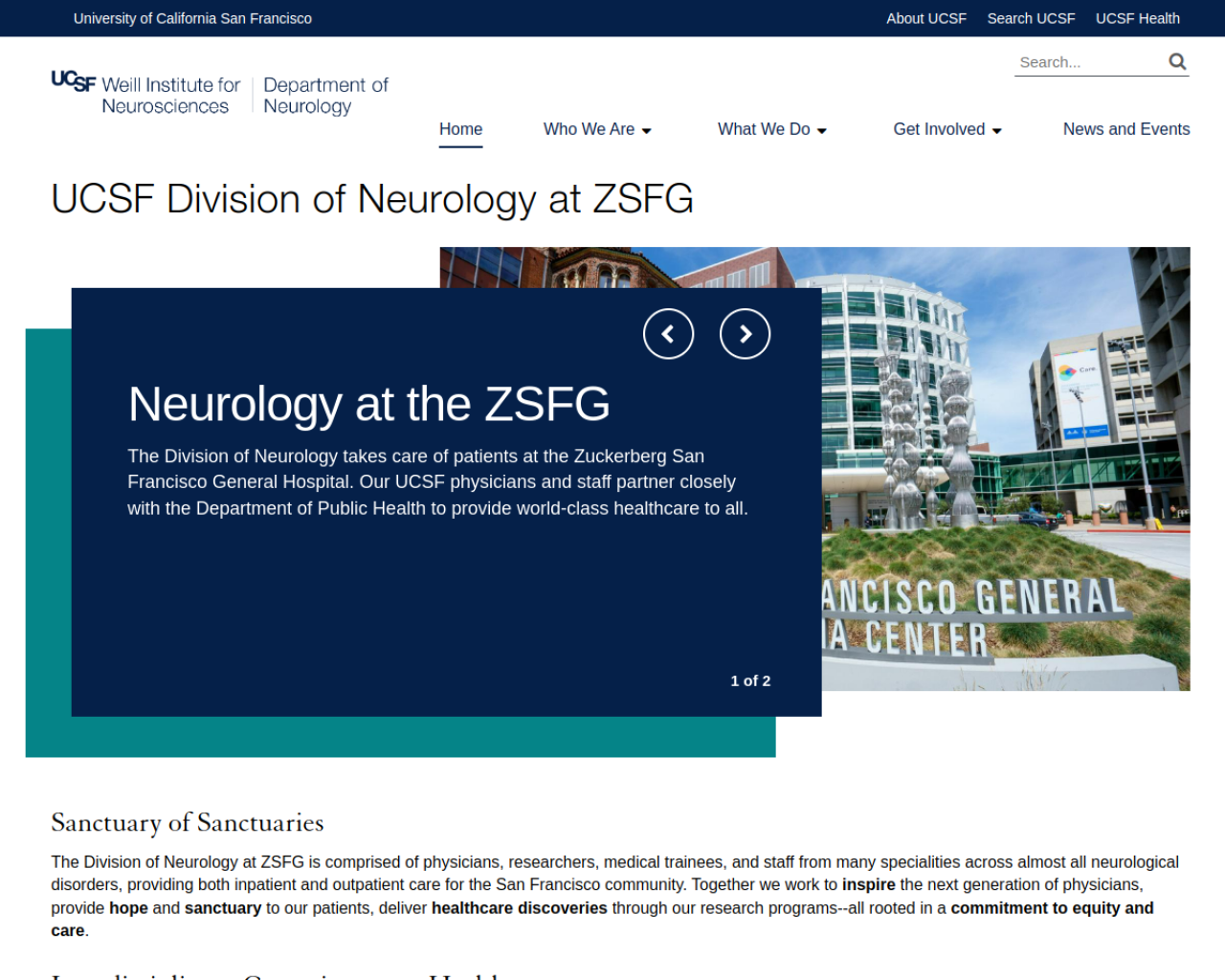Advance to next carousel slide
Viewport: 1225px width, 980px height.
pos(745,334)
